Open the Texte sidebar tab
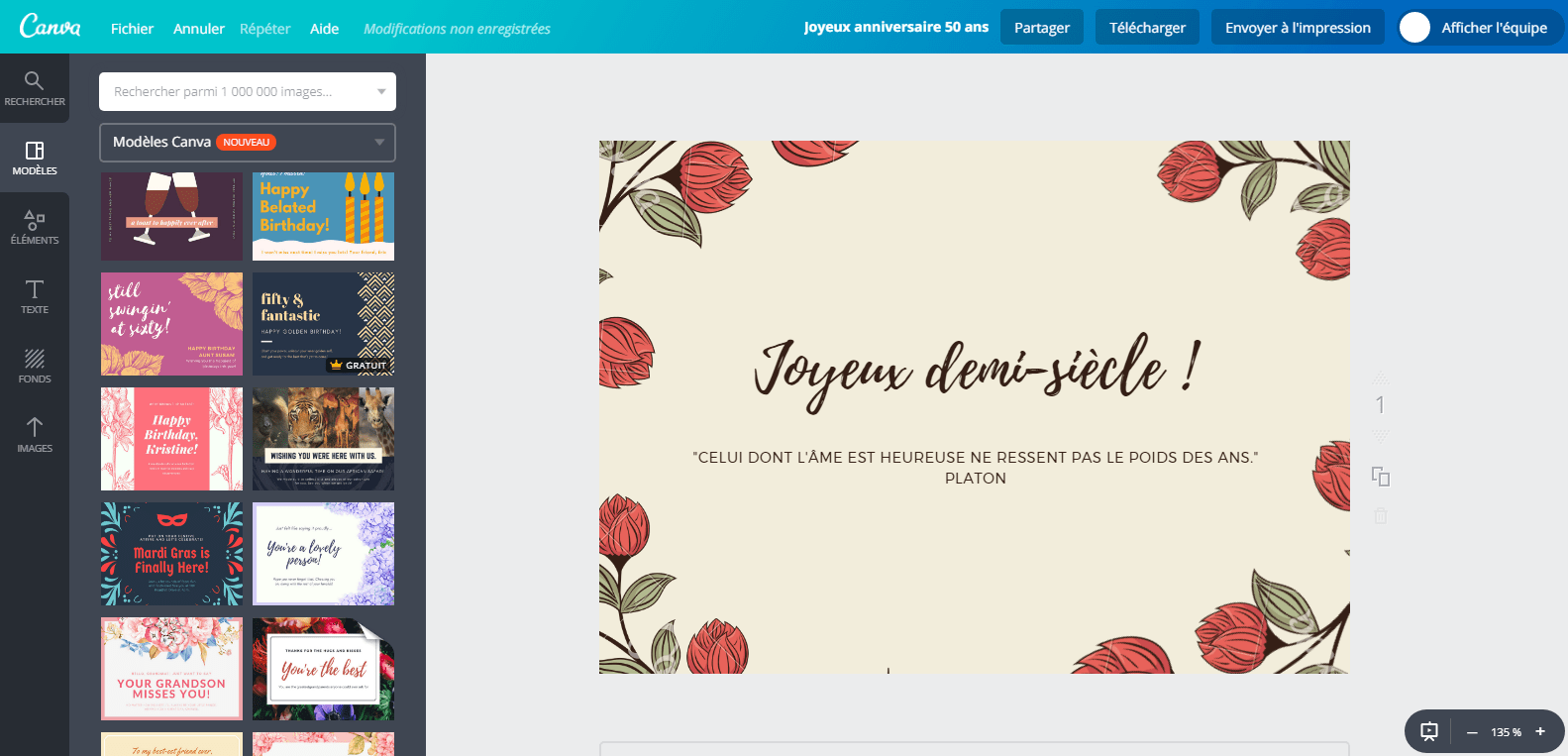 point(35,296)
